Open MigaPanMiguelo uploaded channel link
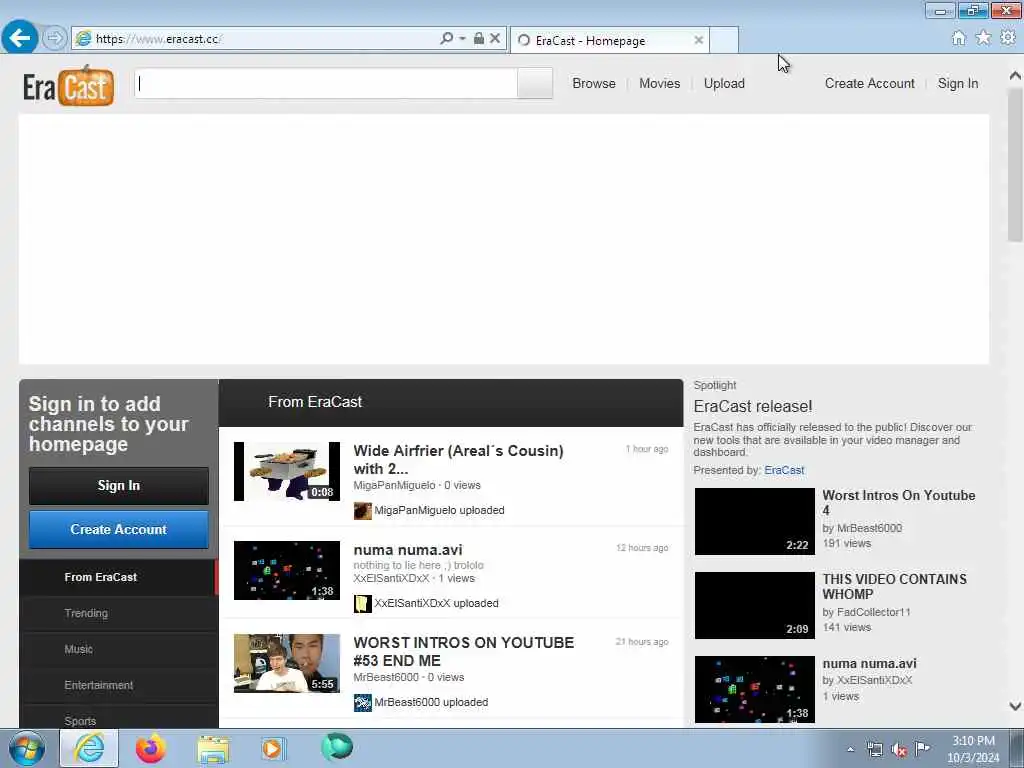 439,511
